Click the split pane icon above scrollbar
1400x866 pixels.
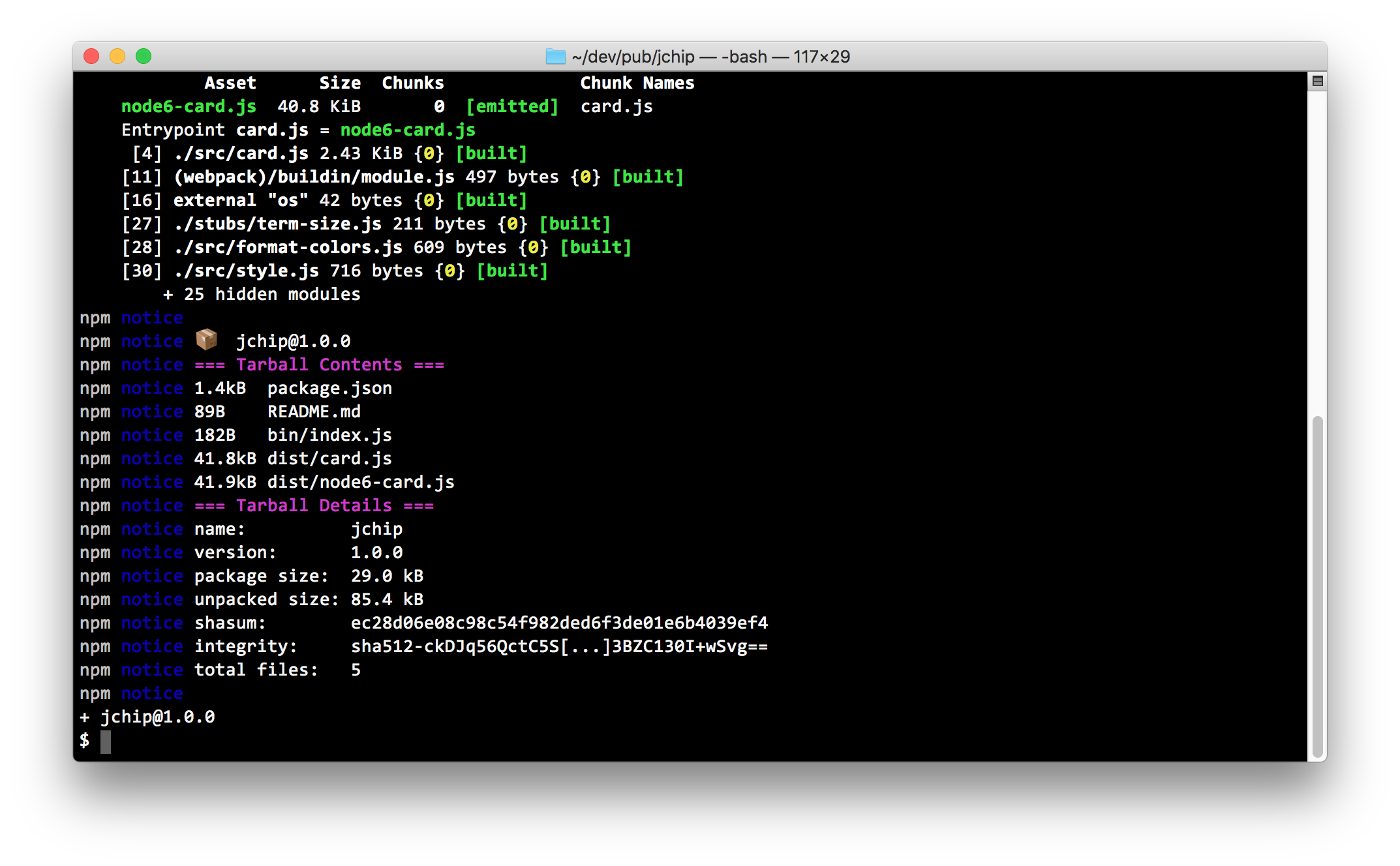coord(1317,82)
